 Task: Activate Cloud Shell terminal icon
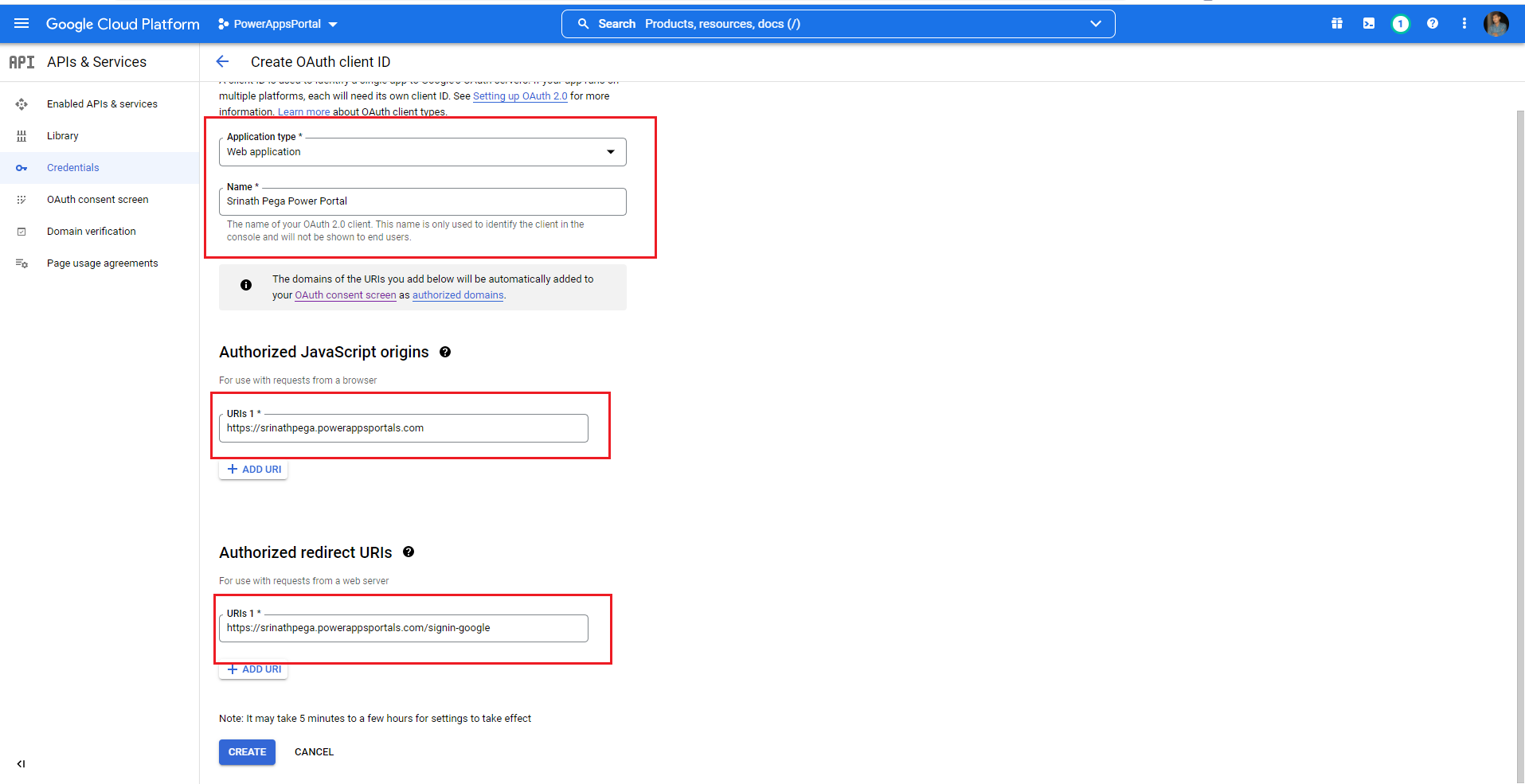(x=1369, y=24)
